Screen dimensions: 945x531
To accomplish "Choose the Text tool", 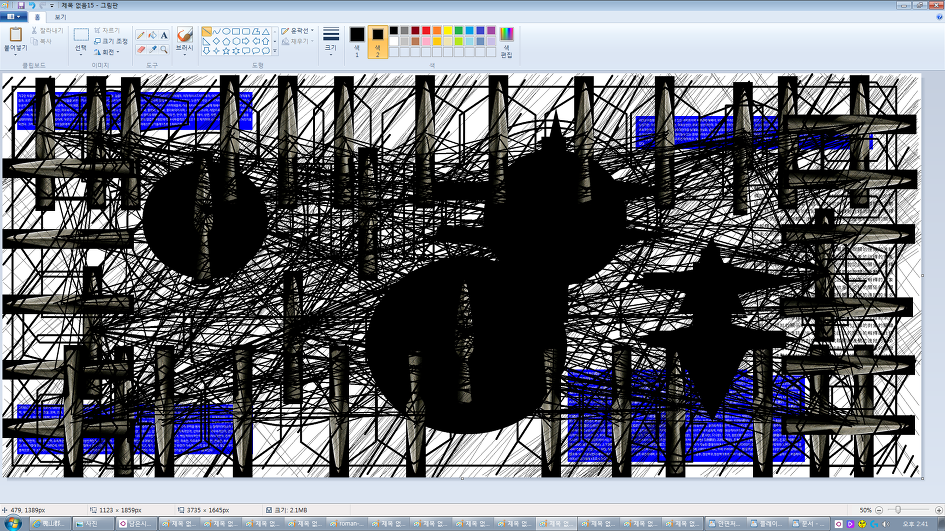I will (x=164, y=35).
